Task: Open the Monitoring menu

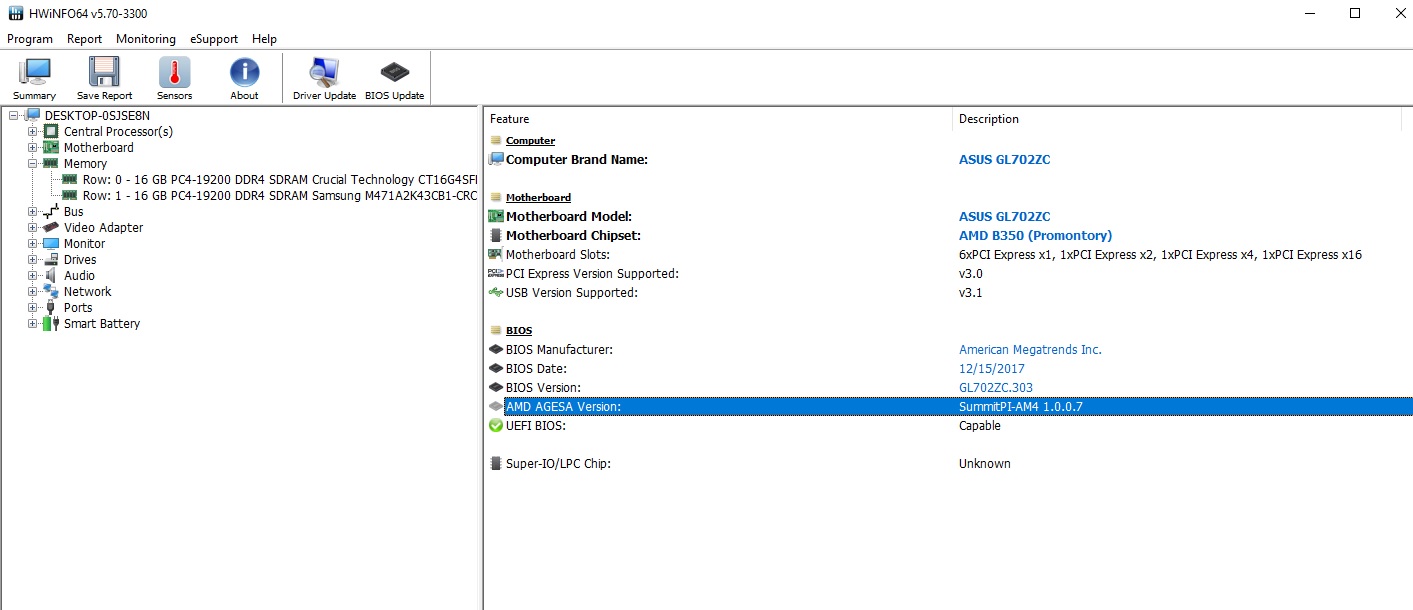Action: click(x=146, y=39)
